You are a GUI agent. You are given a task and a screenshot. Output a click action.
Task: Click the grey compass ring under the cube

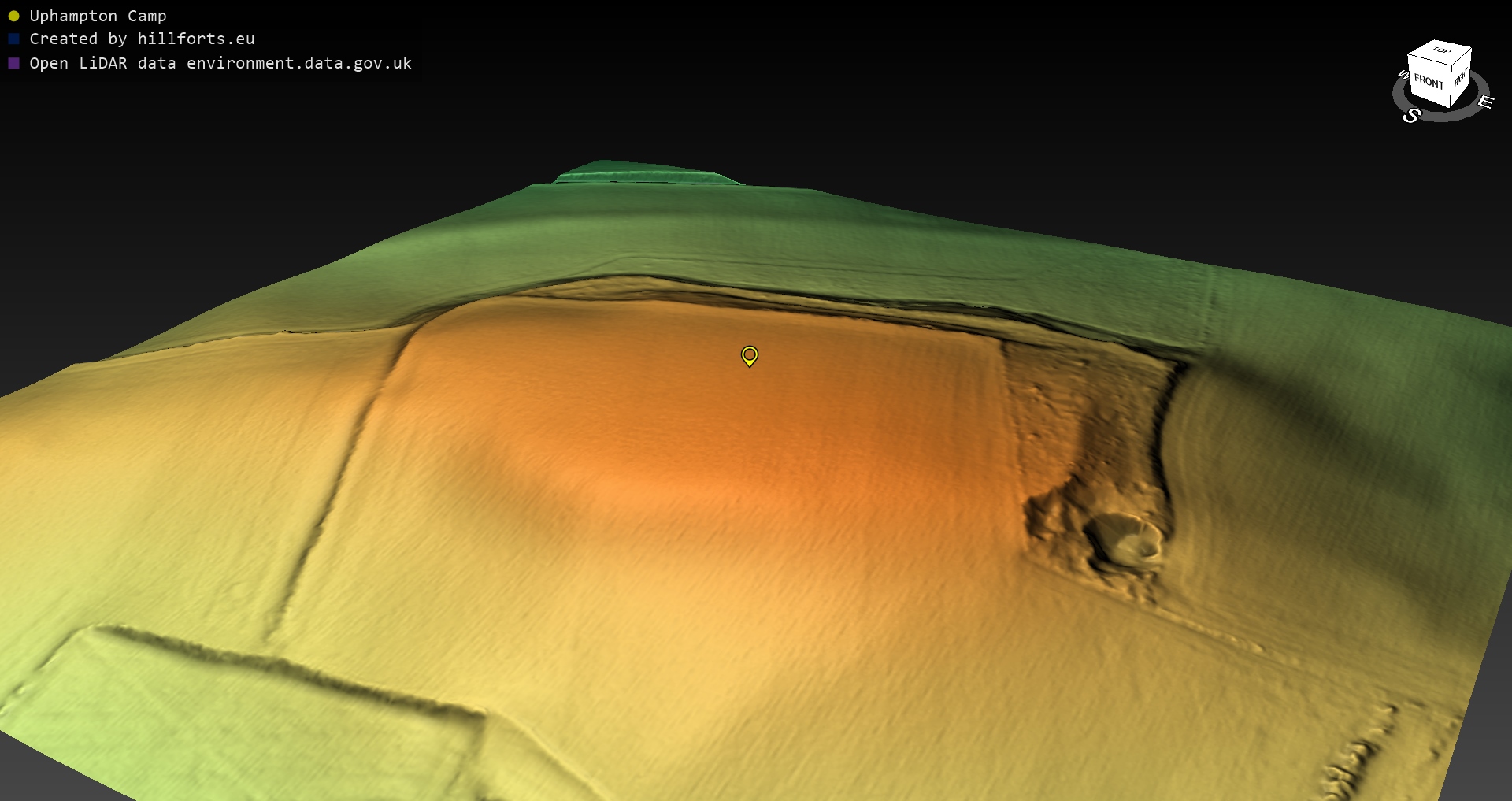pos(1445,117)
